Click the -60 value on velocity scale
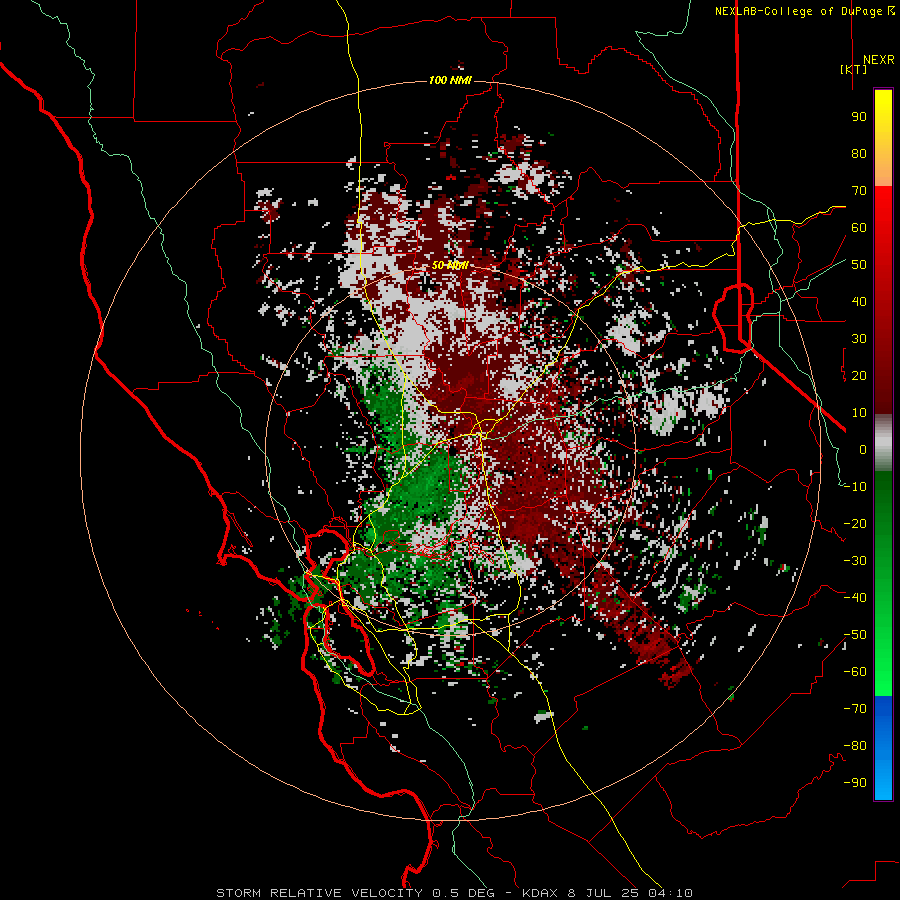 (855, 672)
